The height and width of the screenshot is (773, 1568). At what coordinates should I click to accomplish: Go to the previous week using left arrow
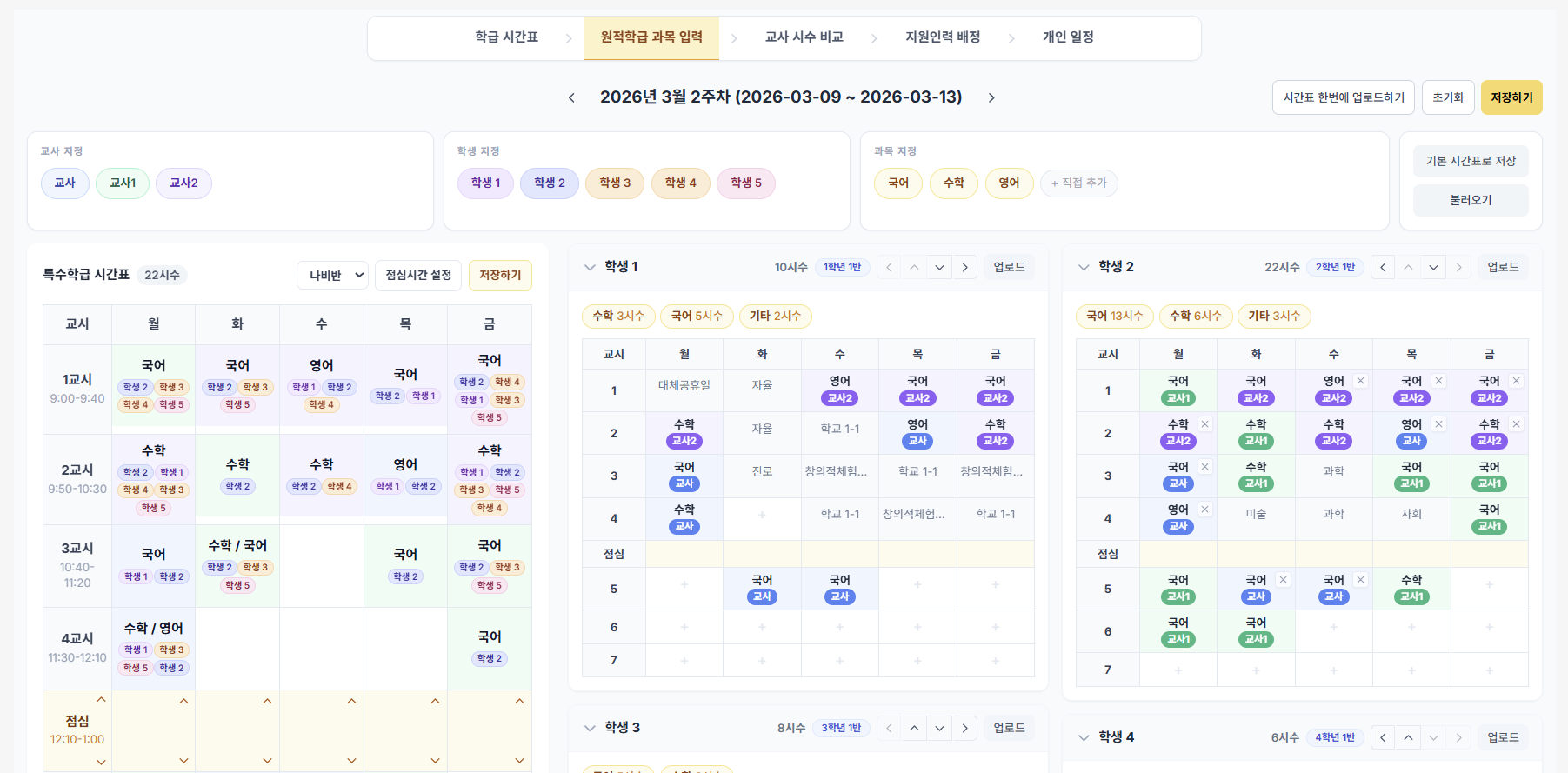click(x=571, y=97)
